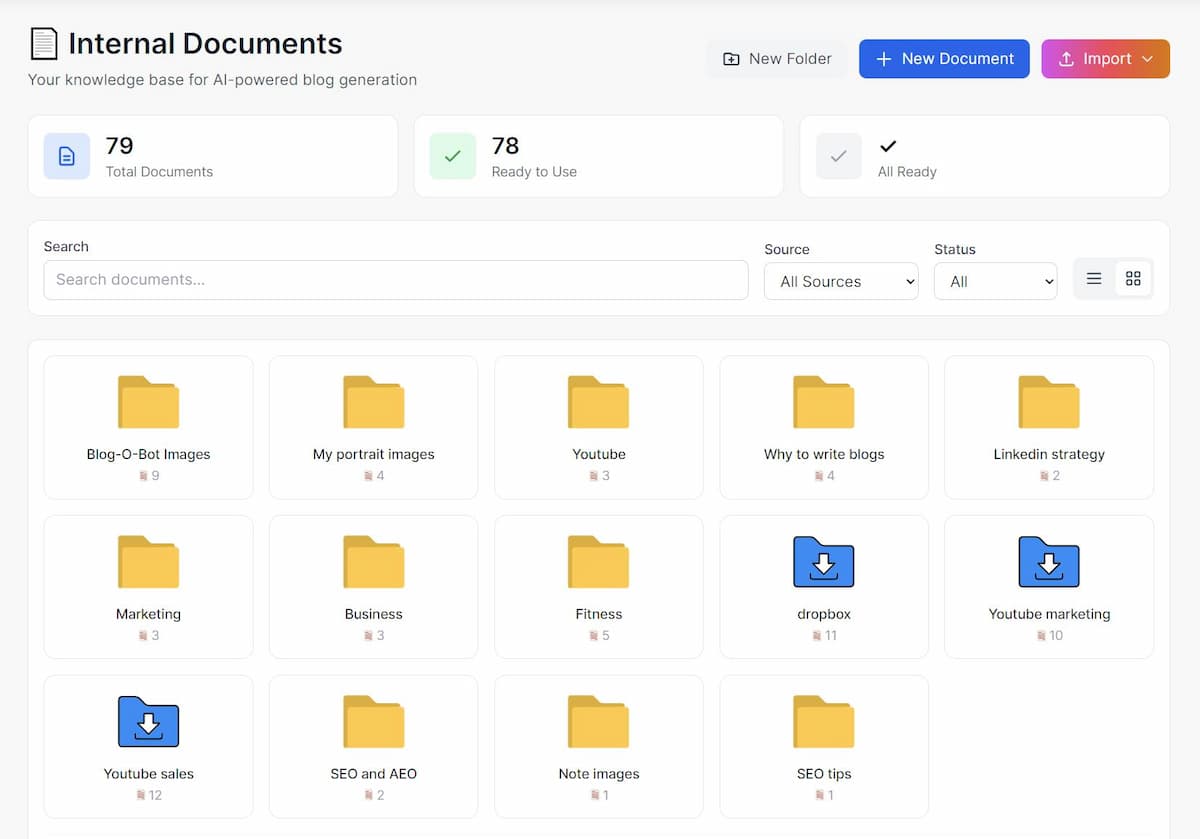This screenshot has height=839, width=1200.
Task: Open the Why to write blogs folder icon
Action: coord(824,402)
